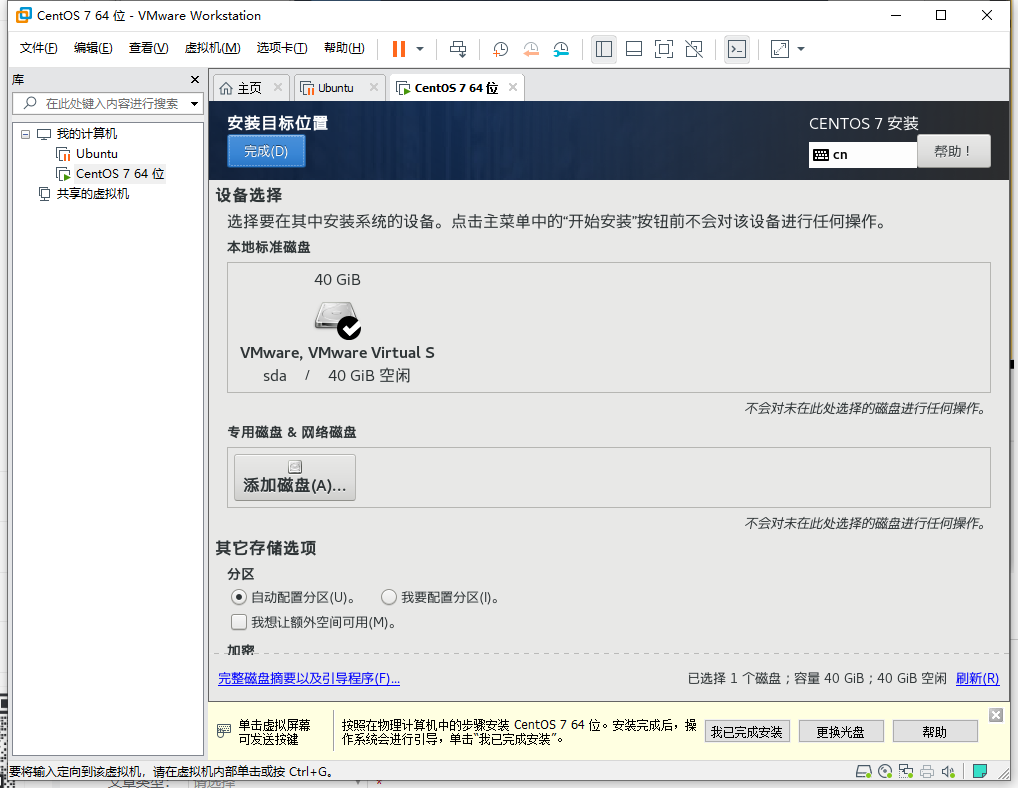The width and height of the screenshot is (1018, 788).
Task: Click the printer status bar icon
Action: (x=927, y=771)
